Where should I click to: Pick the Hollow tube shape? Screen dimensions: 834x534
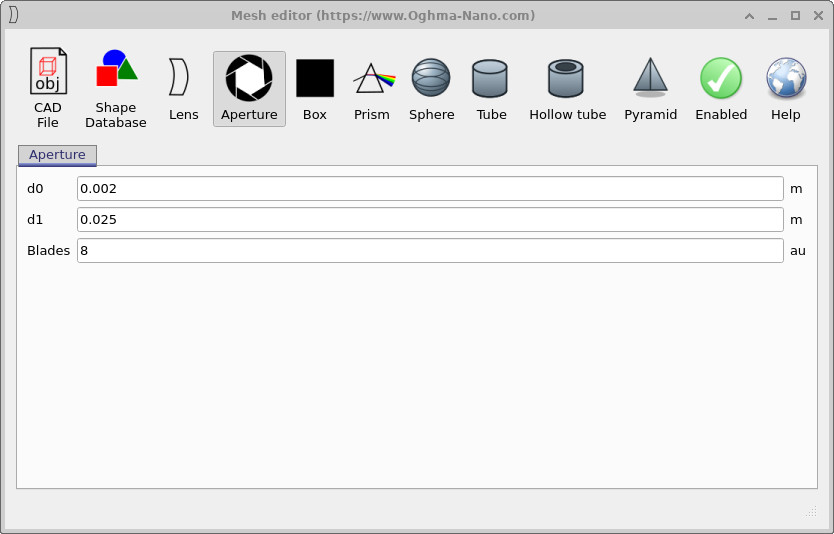[x=567, y=88]
